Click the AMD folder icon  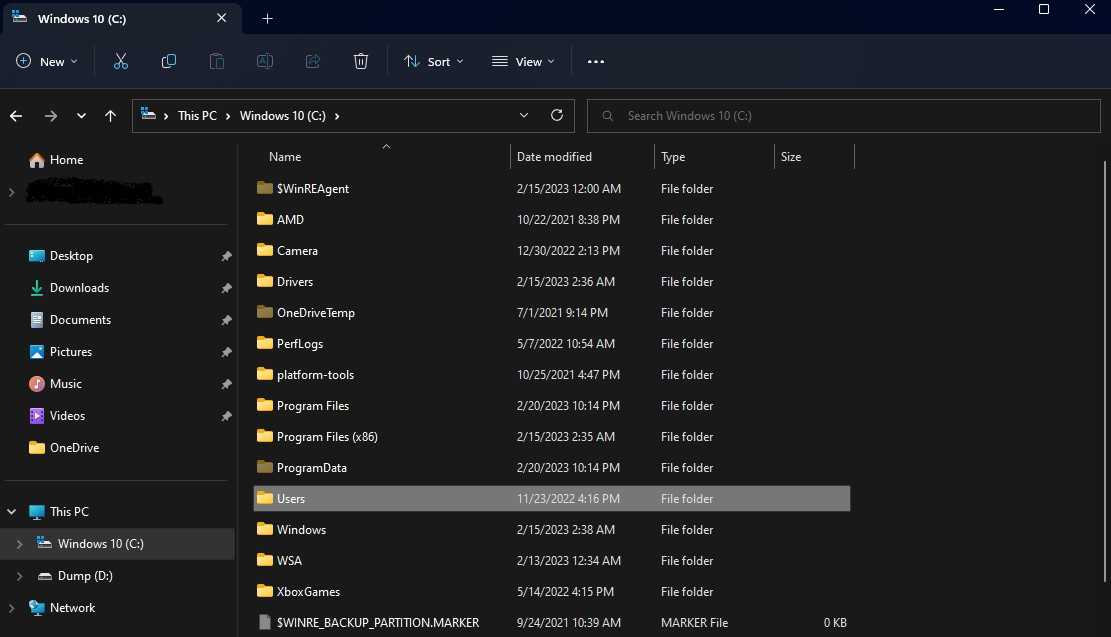[264, 219]
